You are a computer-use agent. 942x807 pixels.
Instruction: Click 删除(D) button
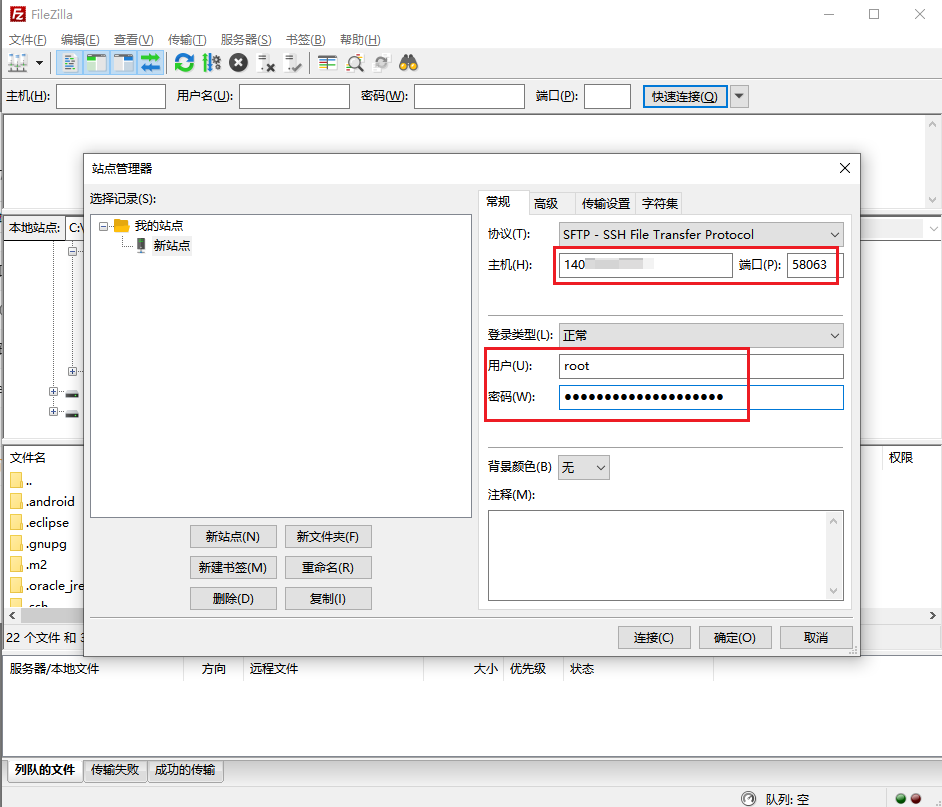233,598
